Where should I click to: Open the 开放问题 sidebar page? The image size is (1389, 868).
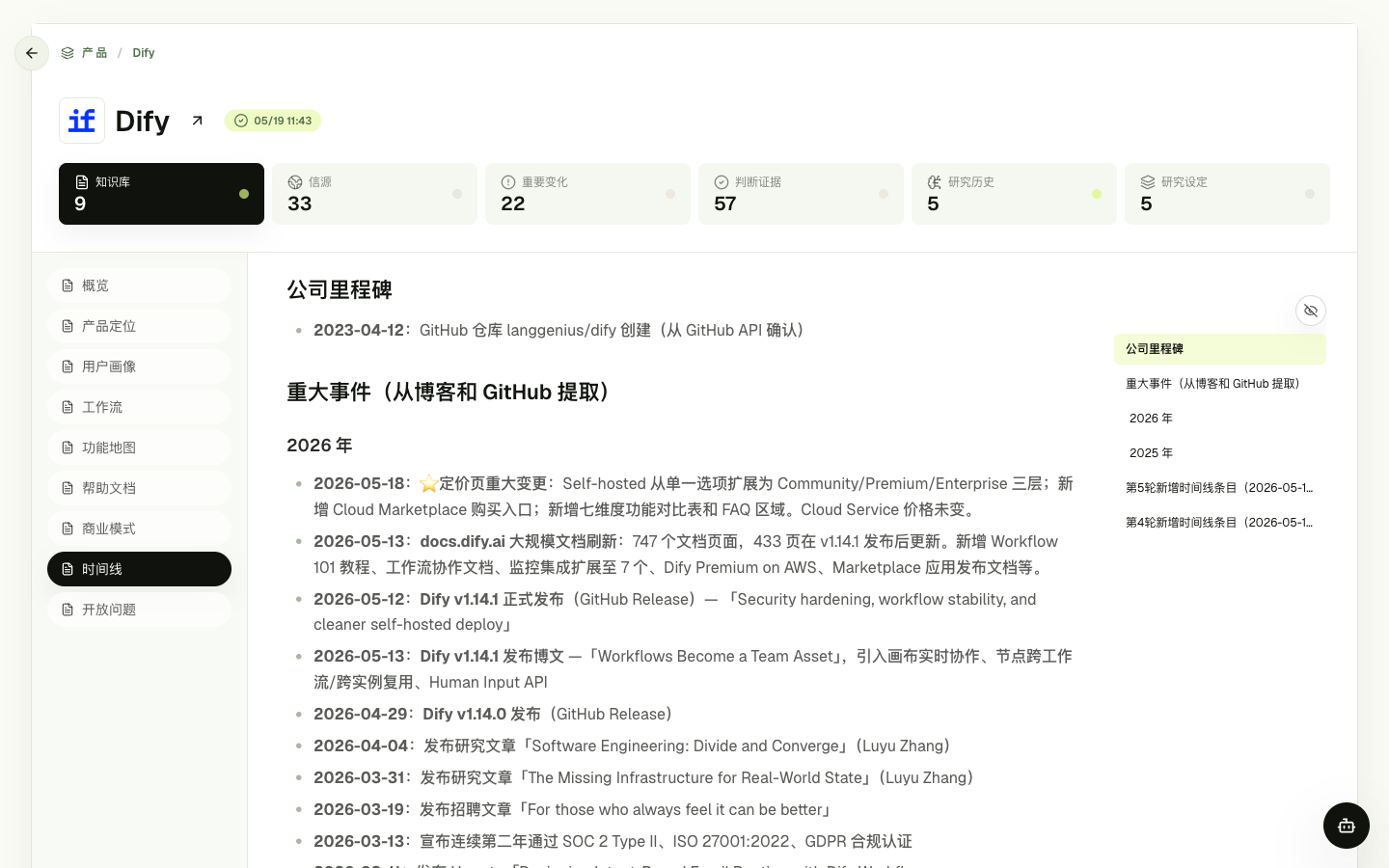[x=139, y=610]
